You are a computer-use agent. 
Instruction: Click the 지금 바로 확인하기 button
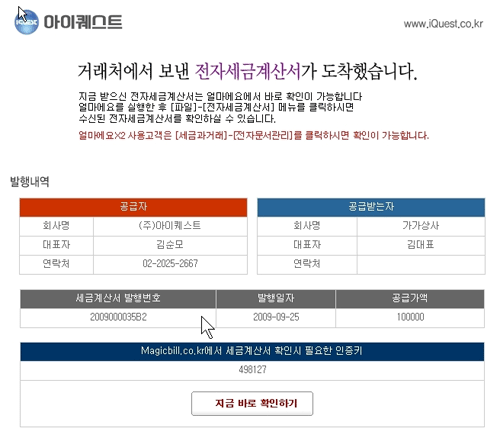click(x=252, y=403)
